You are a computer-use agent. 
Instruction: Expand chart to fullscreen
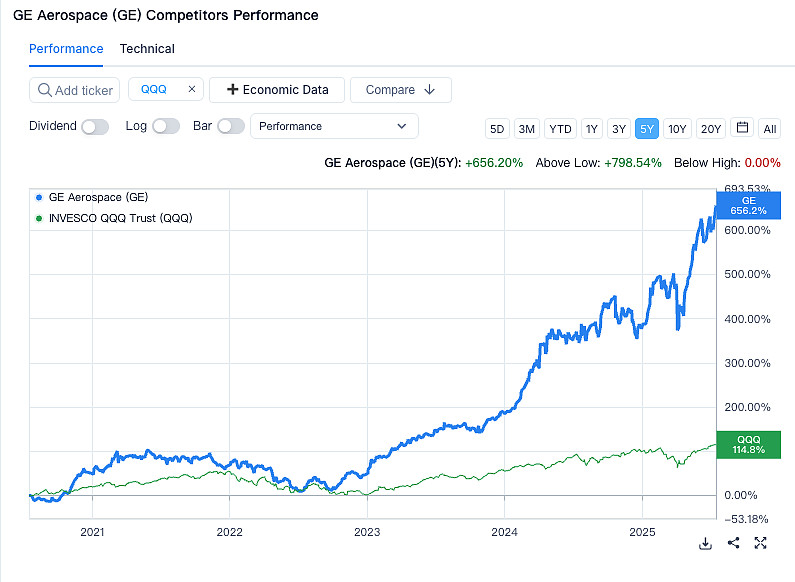[760, 543]
